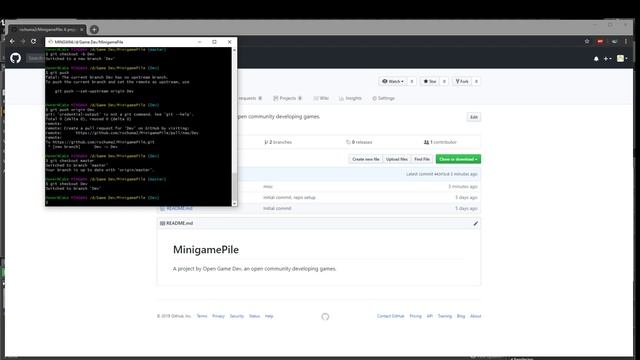
Task: Open the 'initial commit, repo setup' commit message
Action: coord(289,198)
